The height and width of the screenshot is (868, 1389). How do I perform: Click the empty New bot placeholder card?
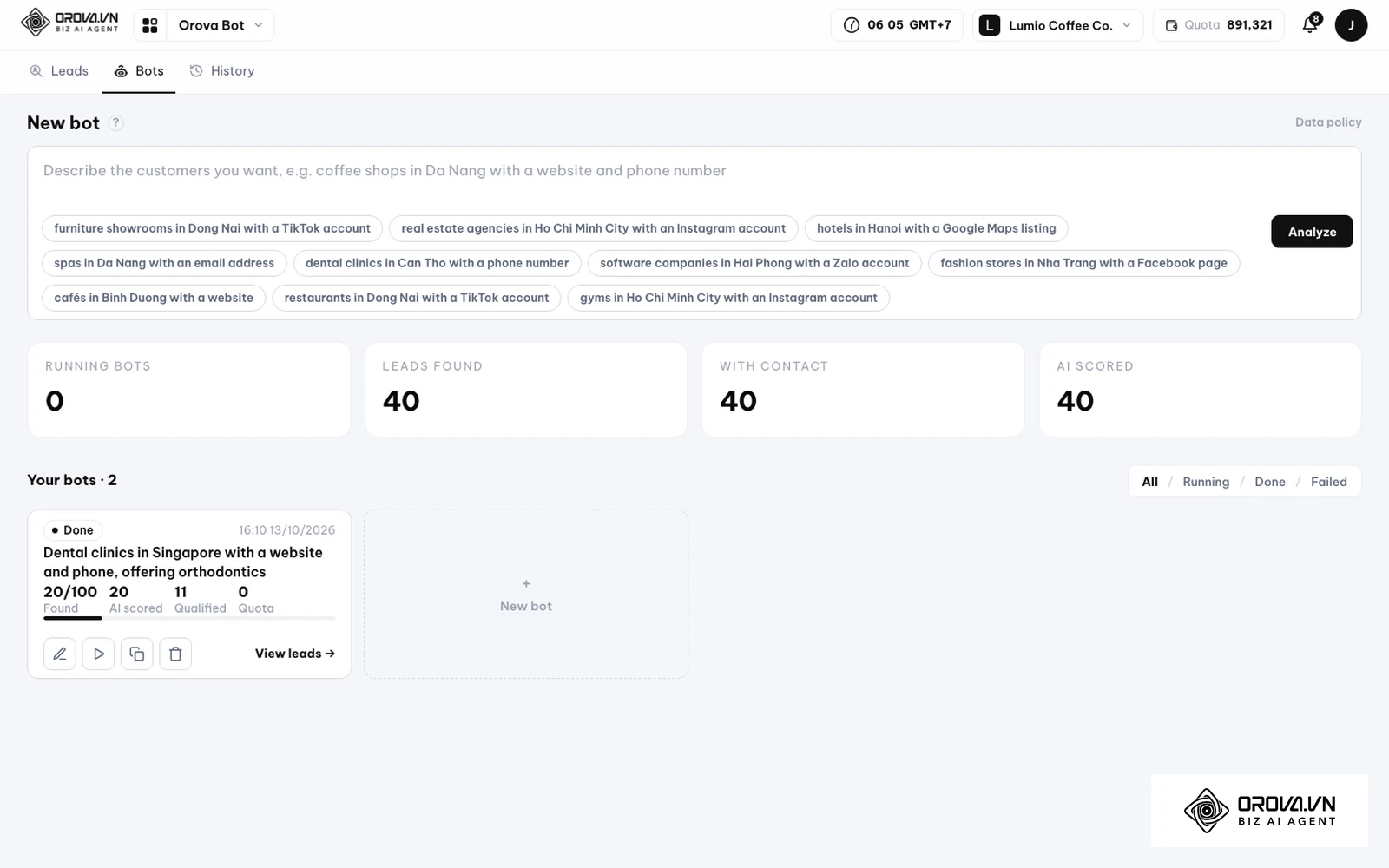[x=526, y=595]
